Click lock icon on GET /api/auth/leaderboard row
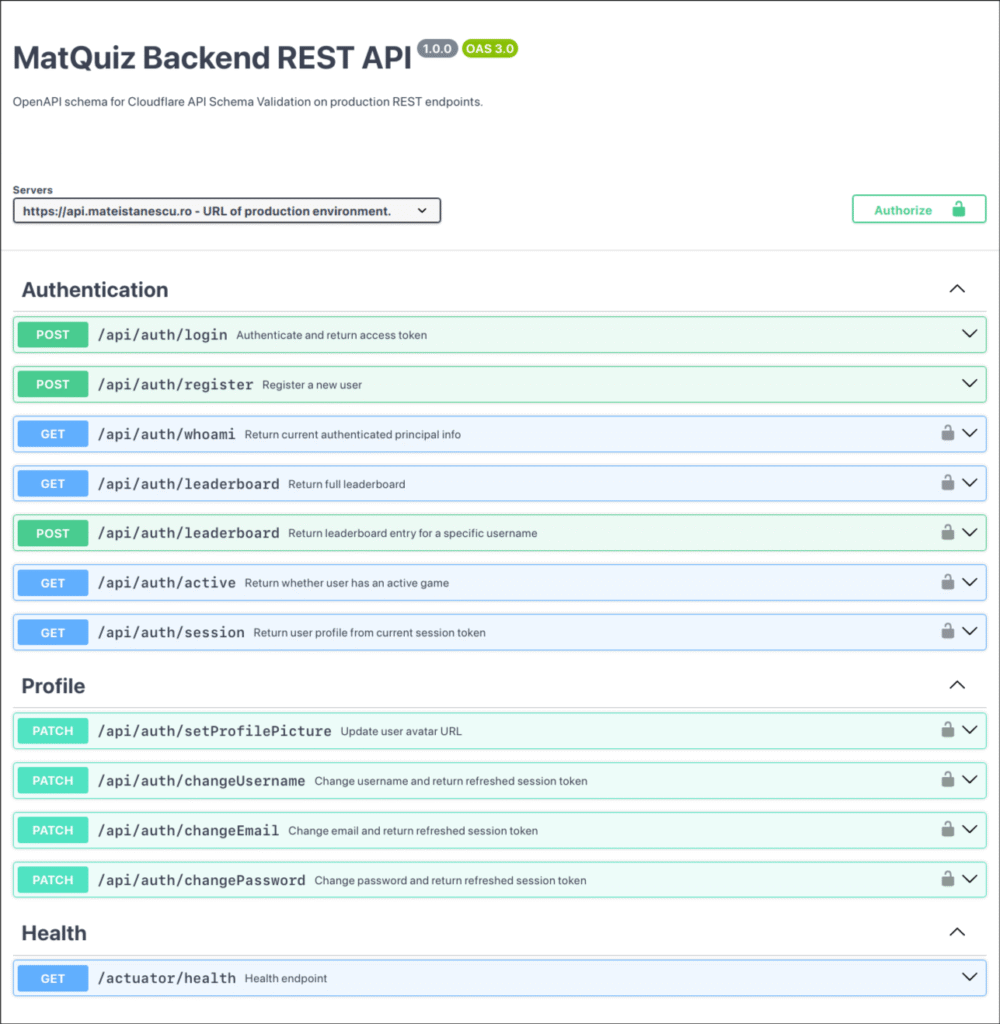This screenshot has width=1000, height=1024. [947, 483]
